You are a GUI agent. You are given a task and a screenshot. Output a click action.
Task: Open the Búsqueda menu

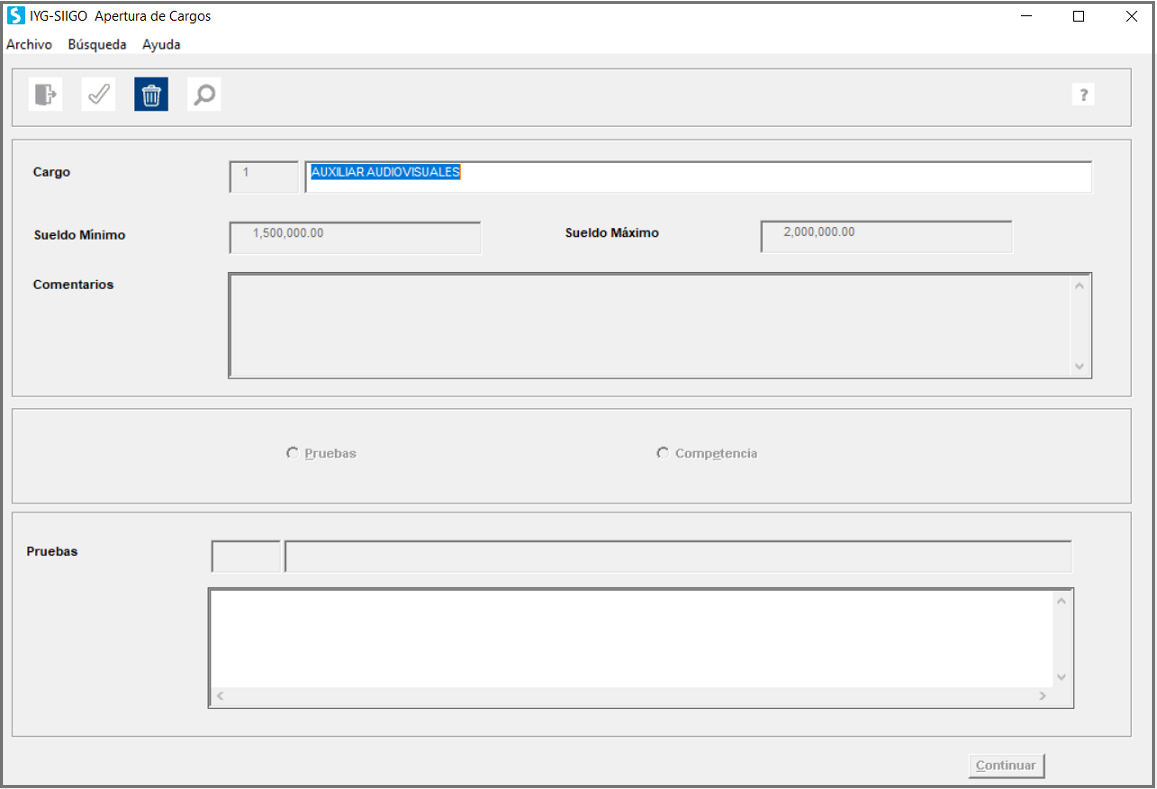pyautogui.click(x=97, y=44)
